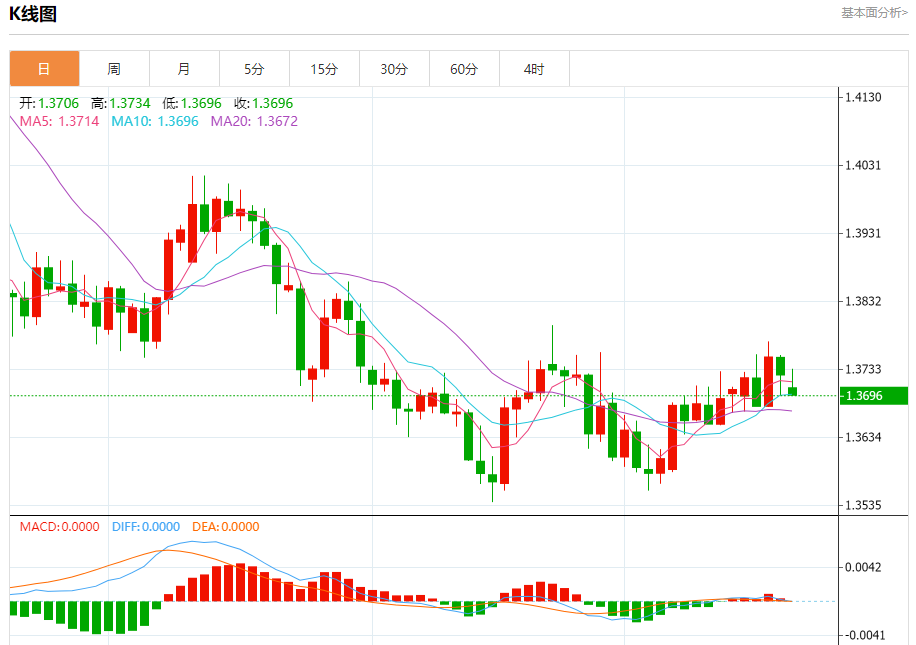Click the last green candlestick on chart
Image resolution: width=916 pixels, height=645 pixels.
point(793,391)
